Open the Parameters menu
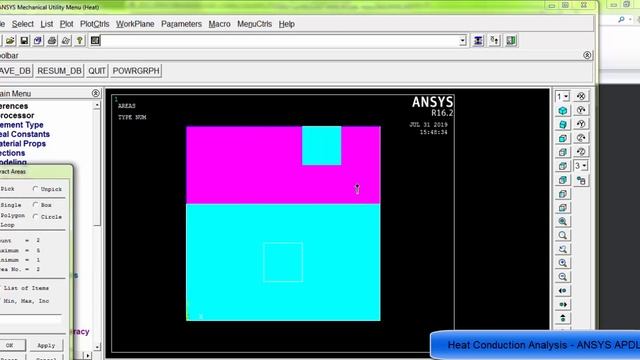This screenshot has height=360, width=640. (181, 24)
